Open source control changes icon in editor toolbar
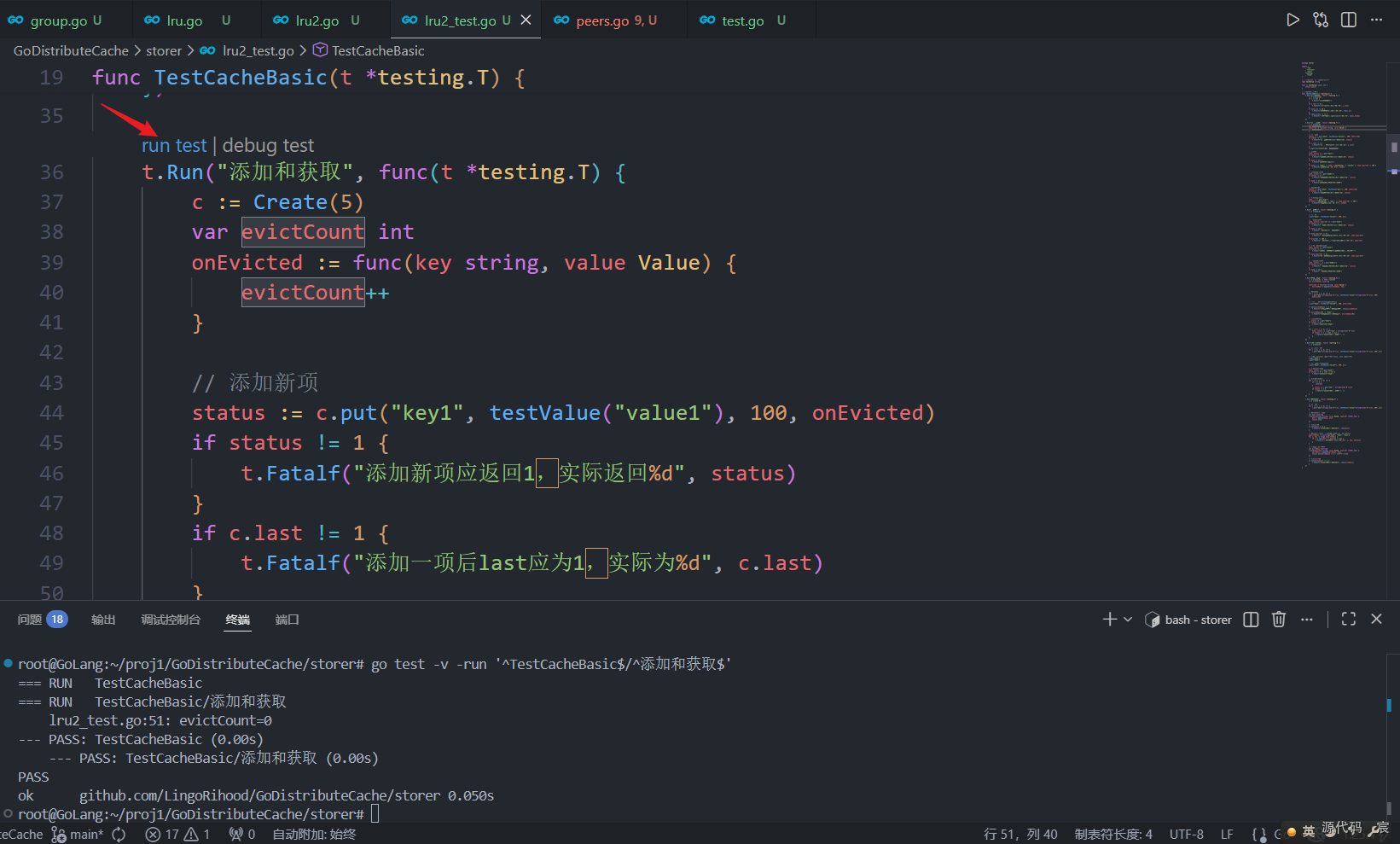1400x844 pixels. (1321, 20)
